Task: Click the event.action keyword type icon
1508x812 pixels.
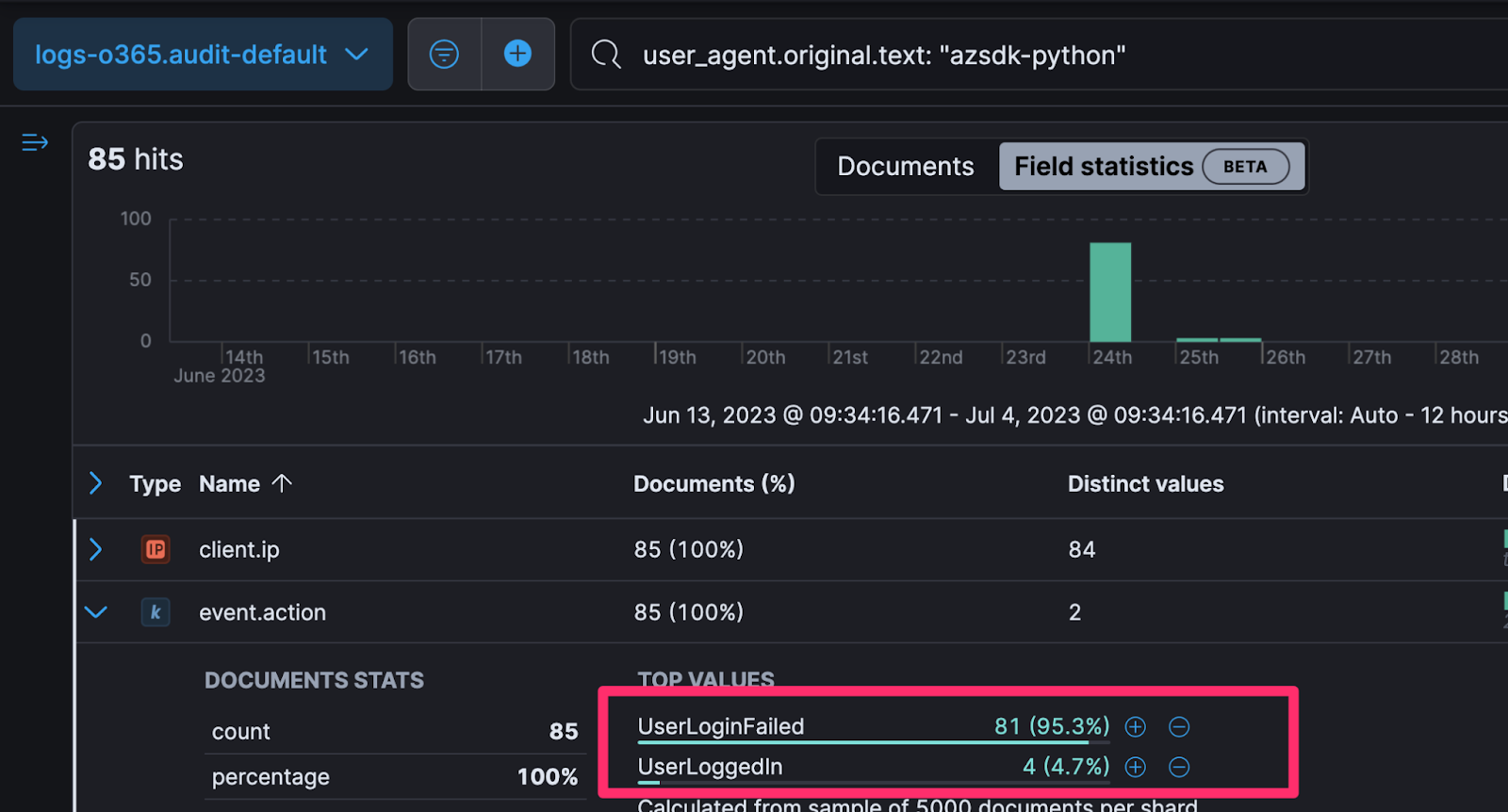Action: [x=156, y=612]
